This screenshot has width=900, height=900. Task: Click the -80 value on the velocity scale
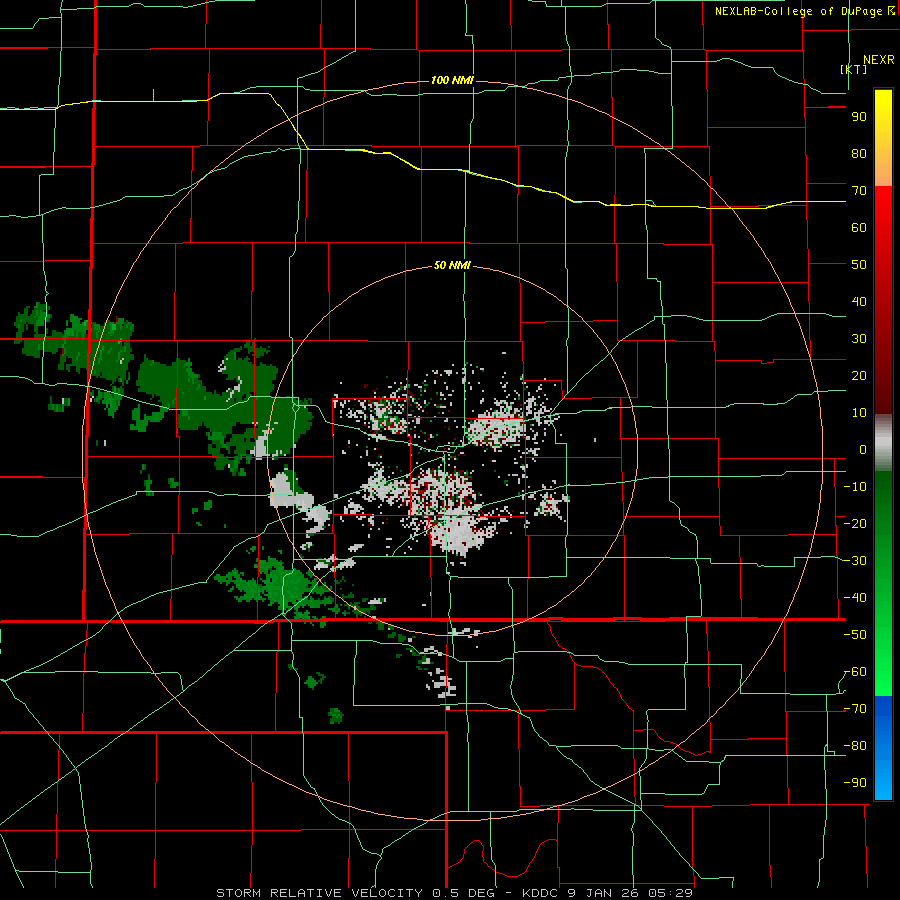(x=855, y=746)
